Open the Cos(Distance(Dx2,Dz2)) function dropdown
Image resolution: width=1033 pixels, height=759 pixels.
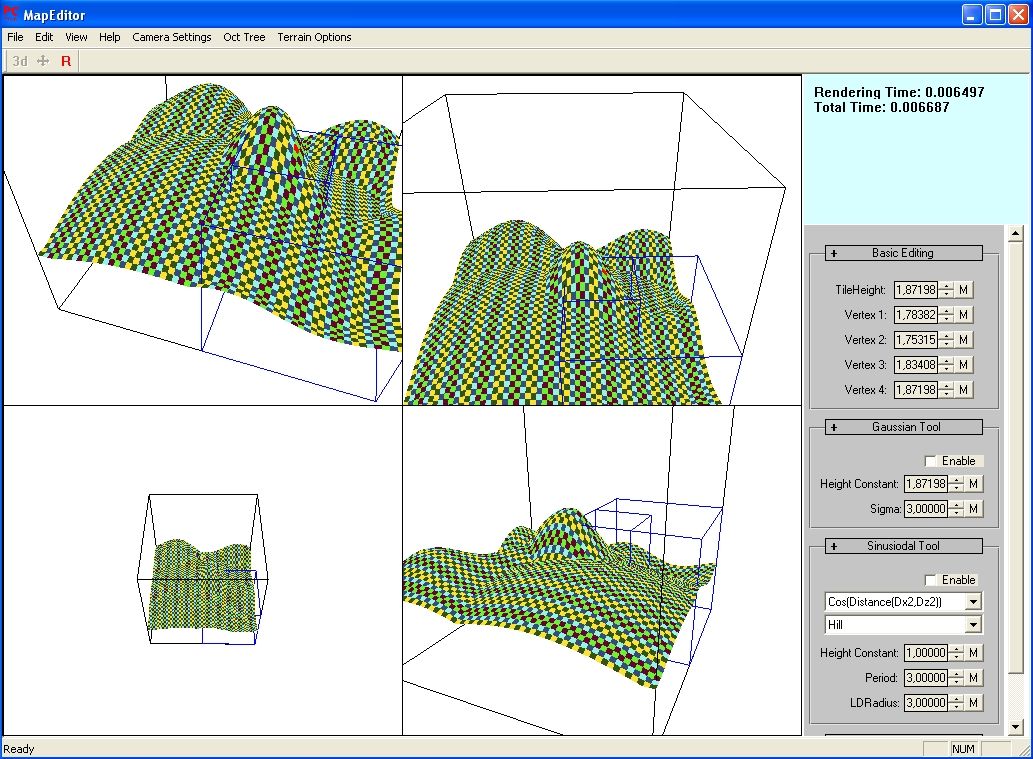point(973,602)
